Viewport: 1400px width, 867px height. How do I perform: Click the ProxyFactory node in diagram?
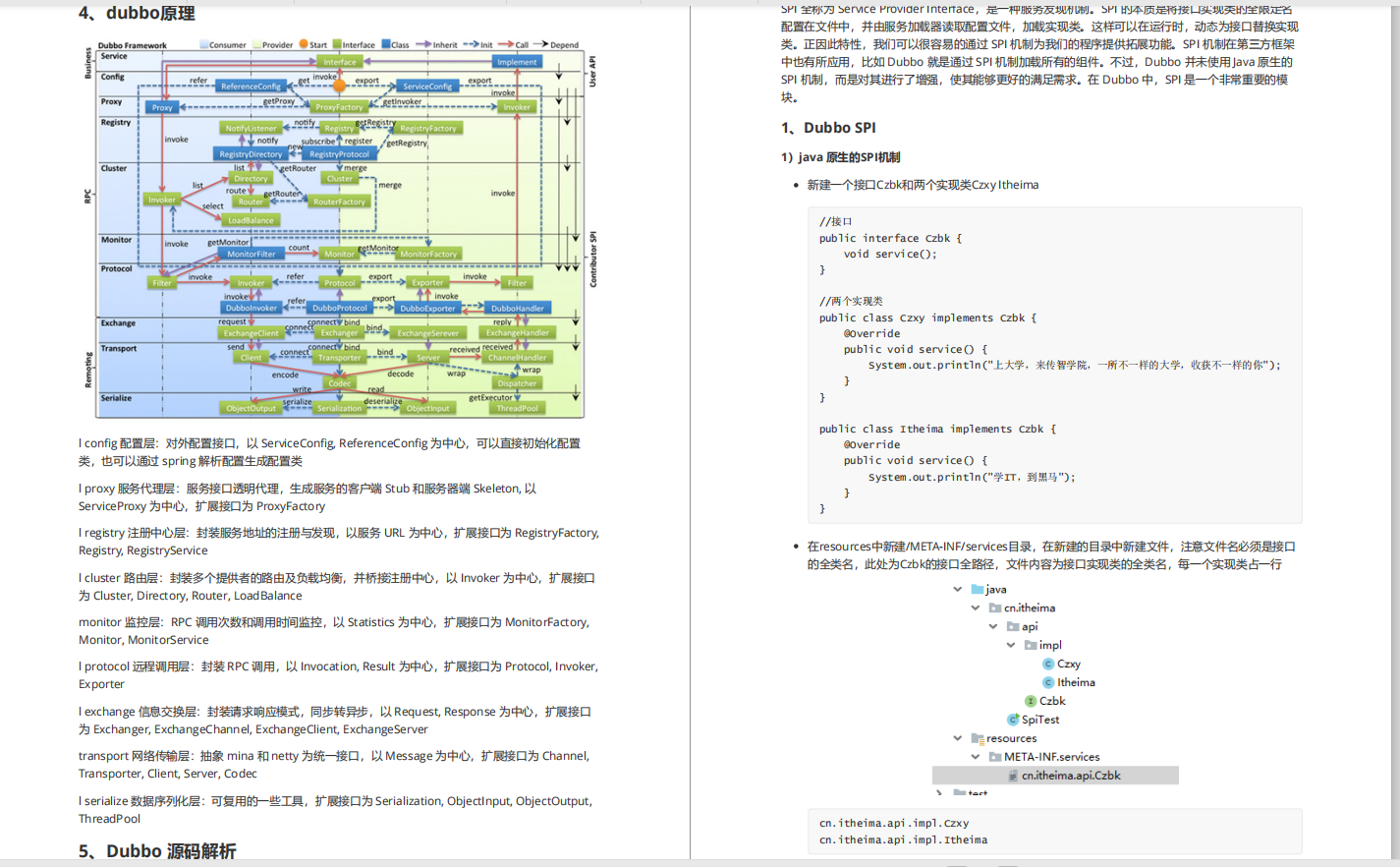339,107
